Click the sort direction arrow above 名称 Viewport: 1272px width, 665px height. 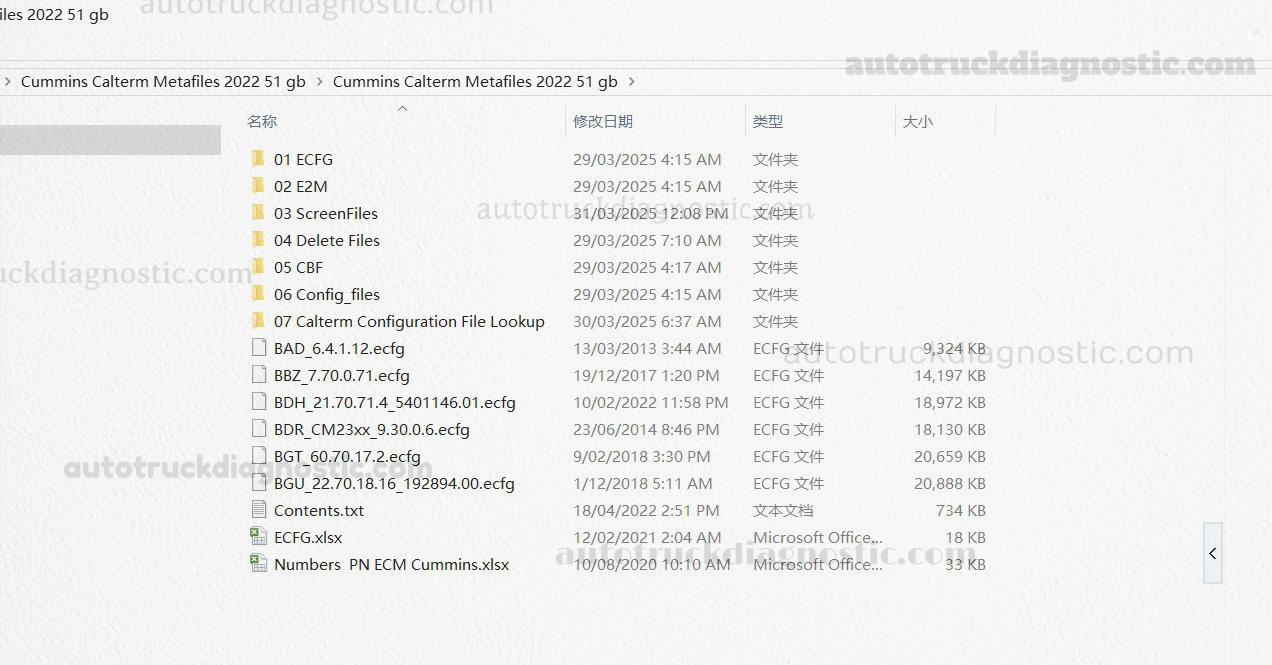pos(403,107)
